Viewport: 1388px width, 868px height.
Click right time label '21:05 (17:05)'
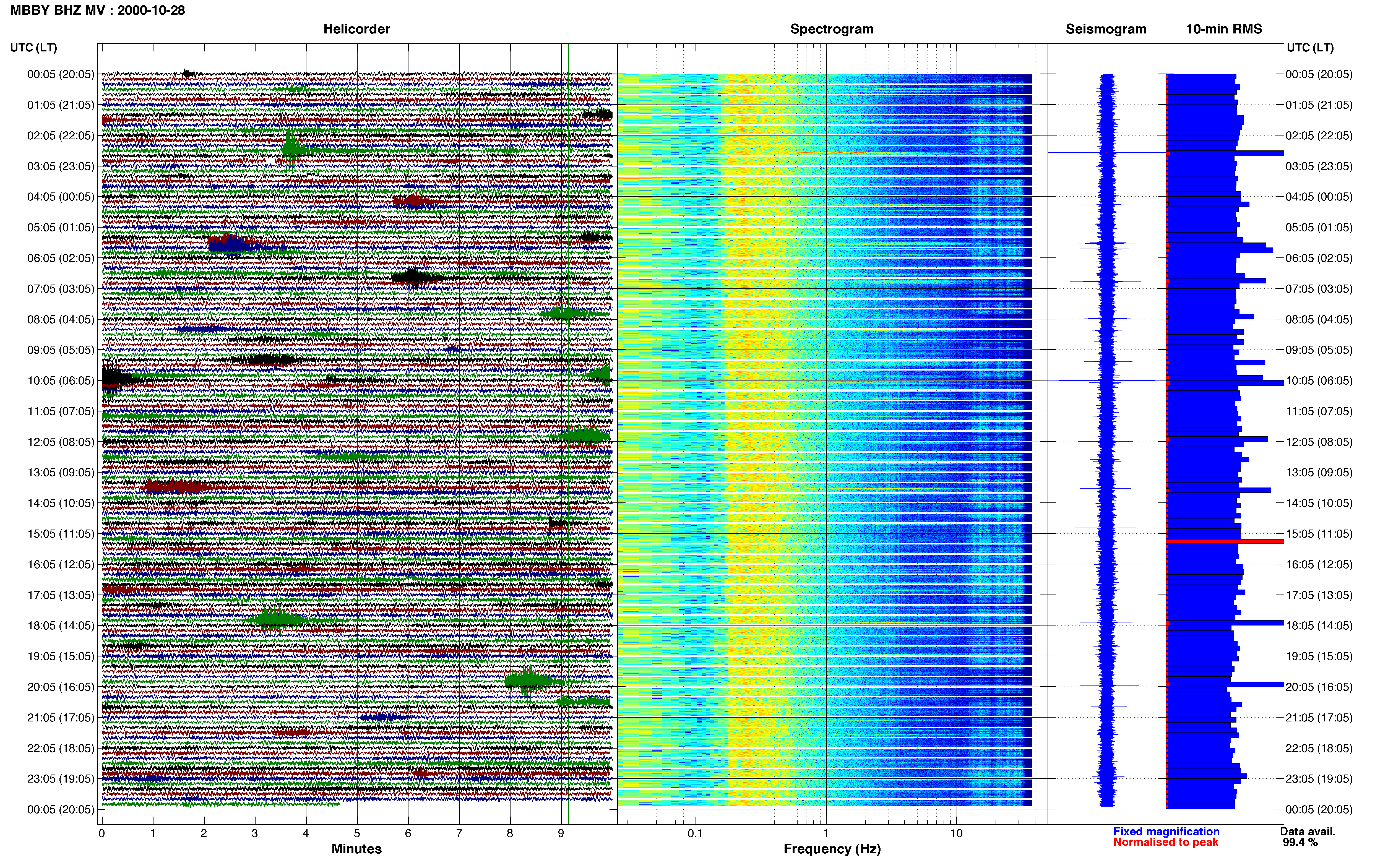click(x=1319, y=718)
